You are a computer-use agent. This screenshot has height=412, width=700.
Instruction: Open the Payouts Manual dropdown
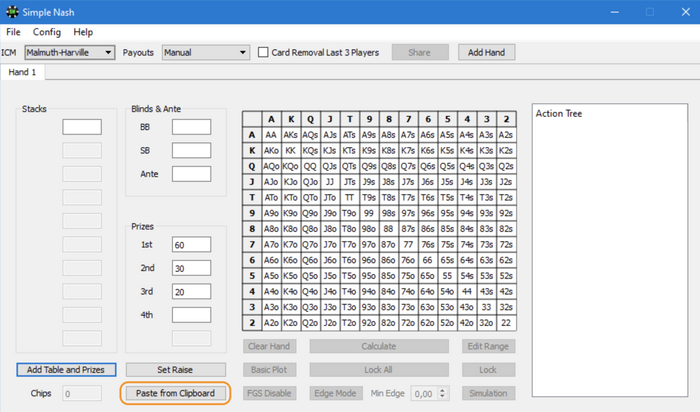[x=205, y=53]
